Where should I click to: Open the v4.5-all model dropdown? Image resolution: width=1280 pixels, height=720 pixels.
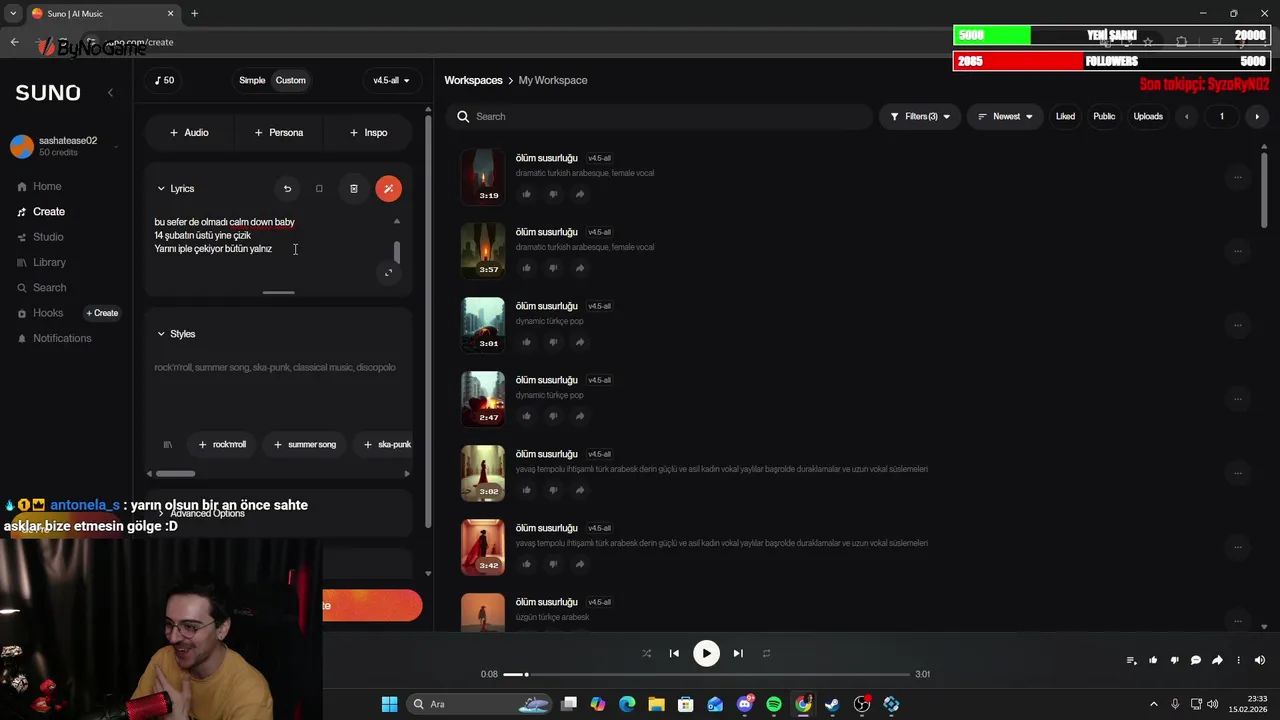(x=391, y=80)
